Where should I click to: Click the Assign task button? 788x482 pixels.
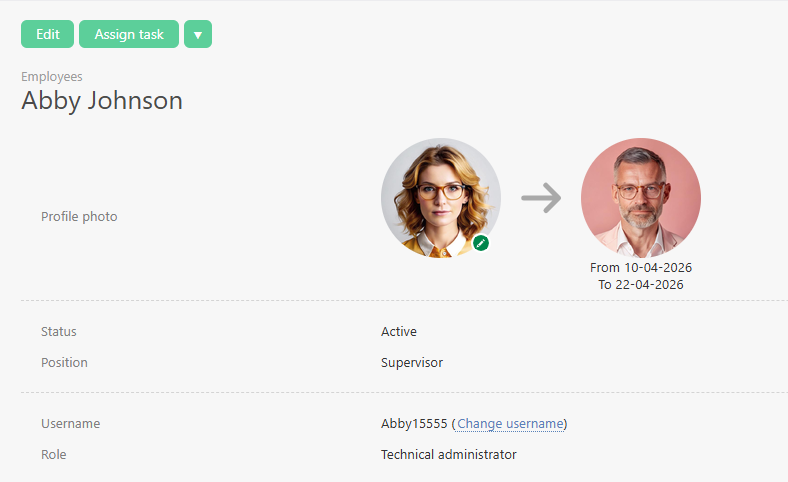(129, 34)
